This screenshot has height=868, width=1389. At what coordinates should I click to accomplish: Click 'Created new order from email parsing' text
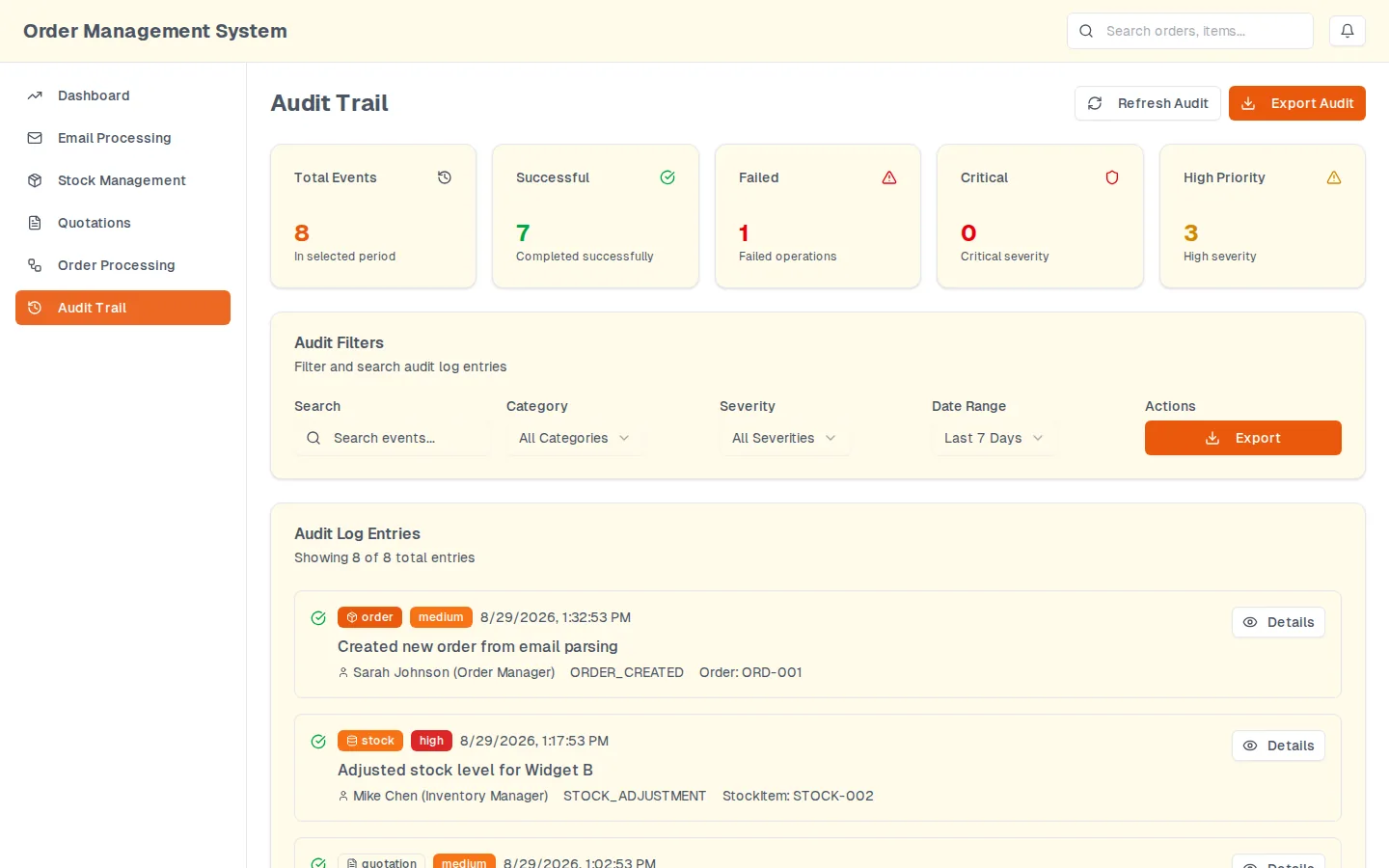pos(477,646)
